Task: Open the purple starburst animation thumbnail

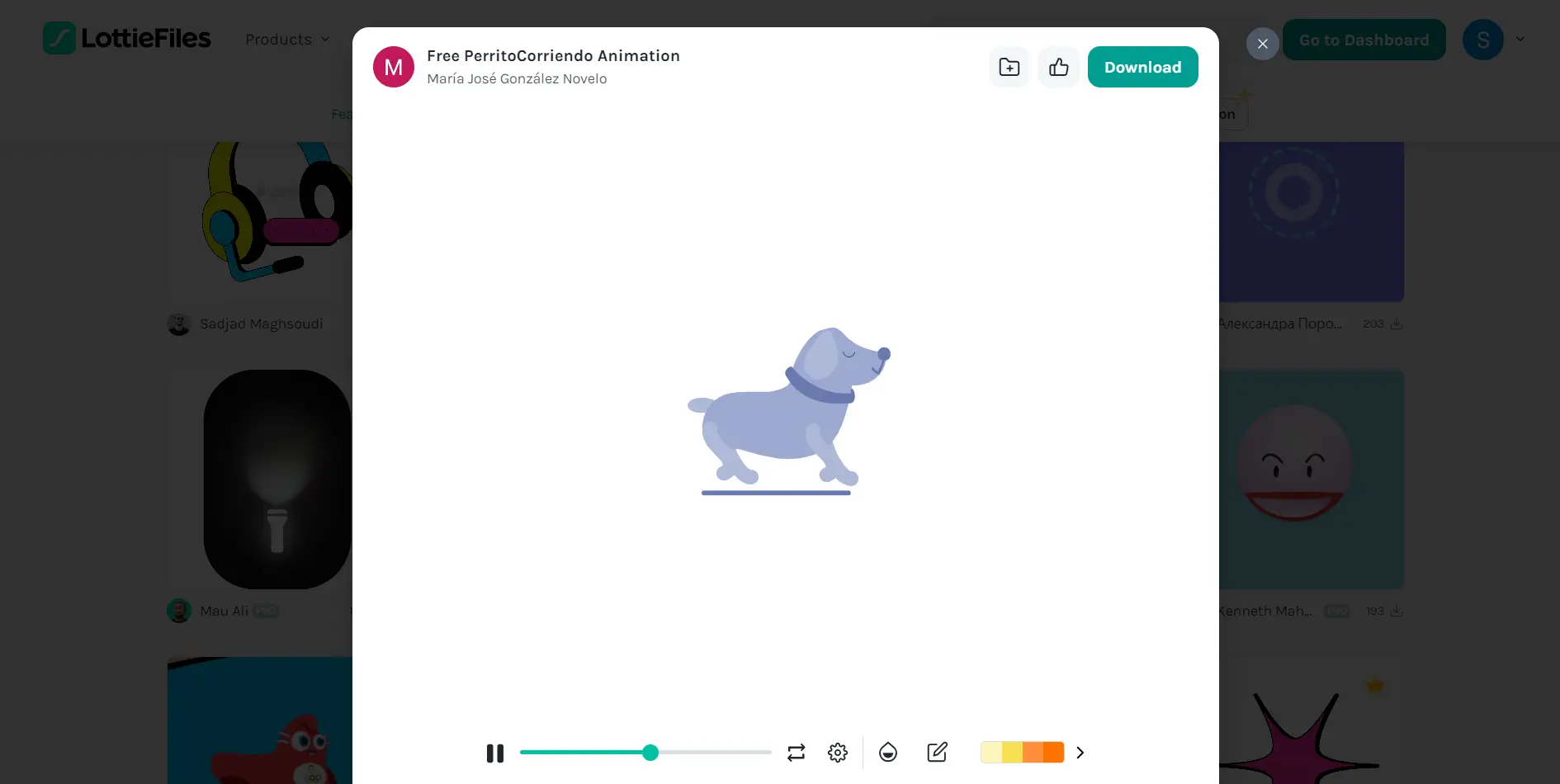Action: 1312,720
